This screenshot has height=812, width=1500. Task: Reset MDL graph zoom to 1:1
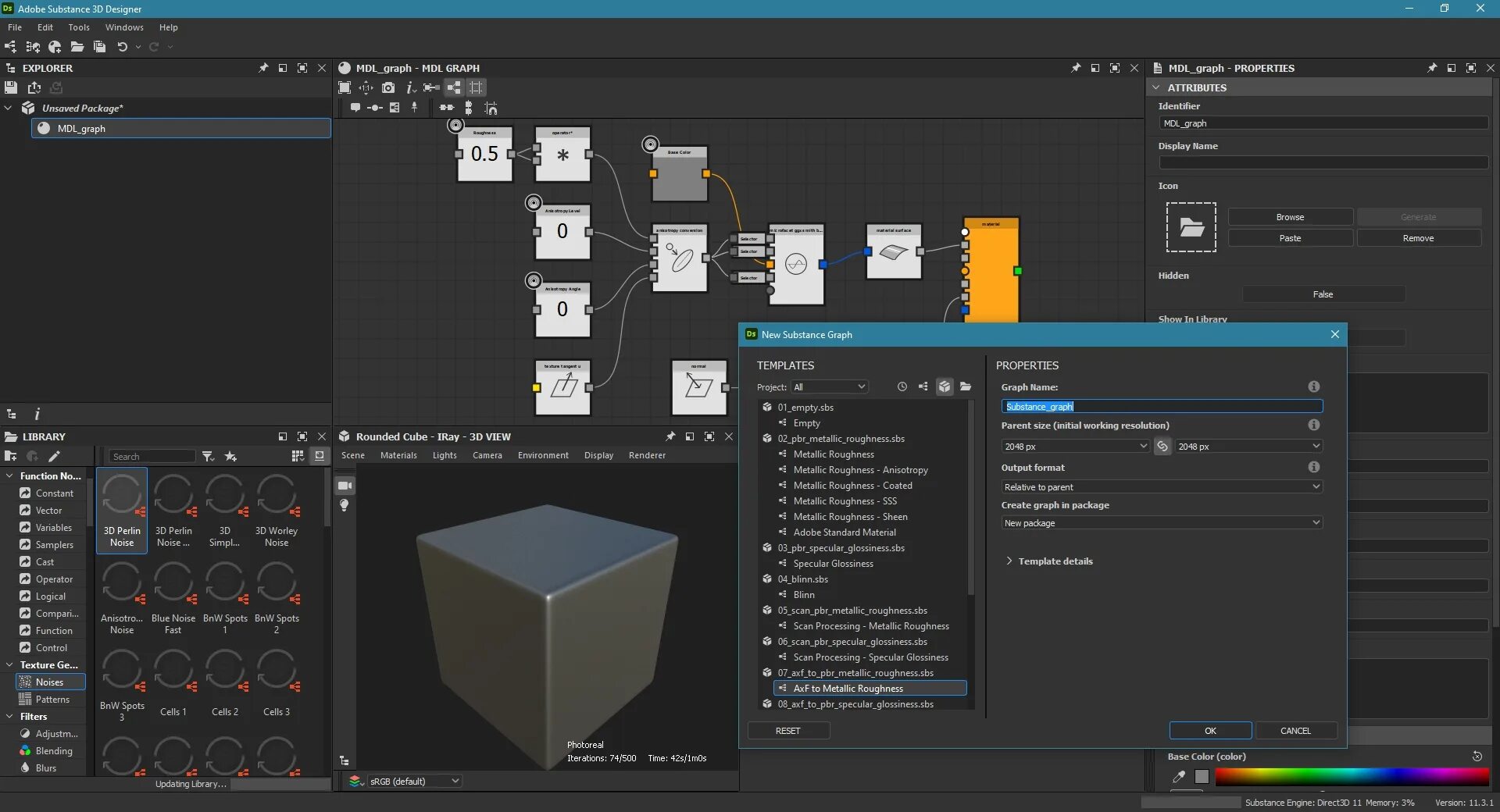point(366,87)
